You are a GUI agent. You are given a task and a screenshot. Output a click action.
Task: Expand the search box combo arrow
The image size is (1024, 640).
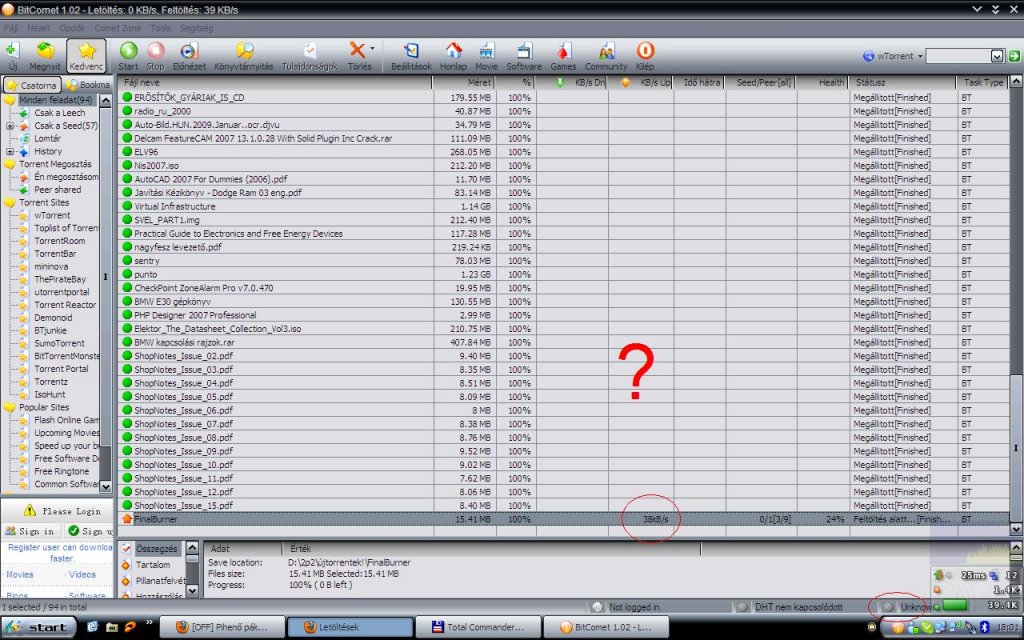(x=997, y=56)
